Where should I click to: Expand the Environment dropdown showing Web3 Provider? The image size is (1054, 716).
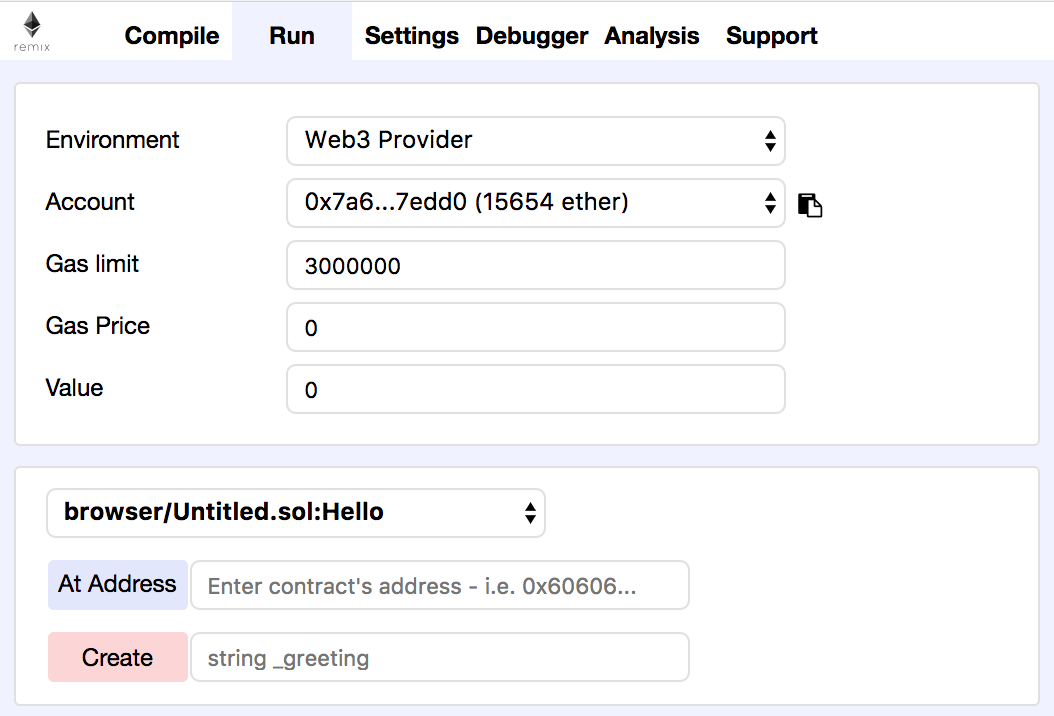(535, 141)
